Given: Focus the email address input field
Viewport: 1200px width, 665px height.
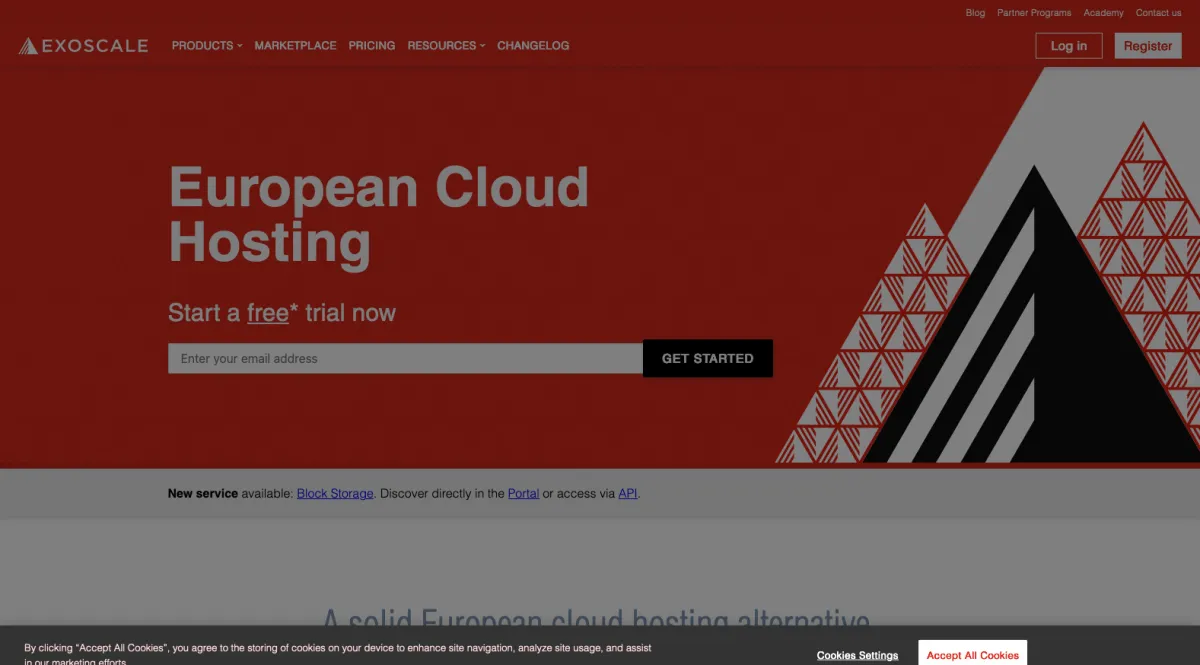Looking at the screenshot, I should click(x=405, y=359).
